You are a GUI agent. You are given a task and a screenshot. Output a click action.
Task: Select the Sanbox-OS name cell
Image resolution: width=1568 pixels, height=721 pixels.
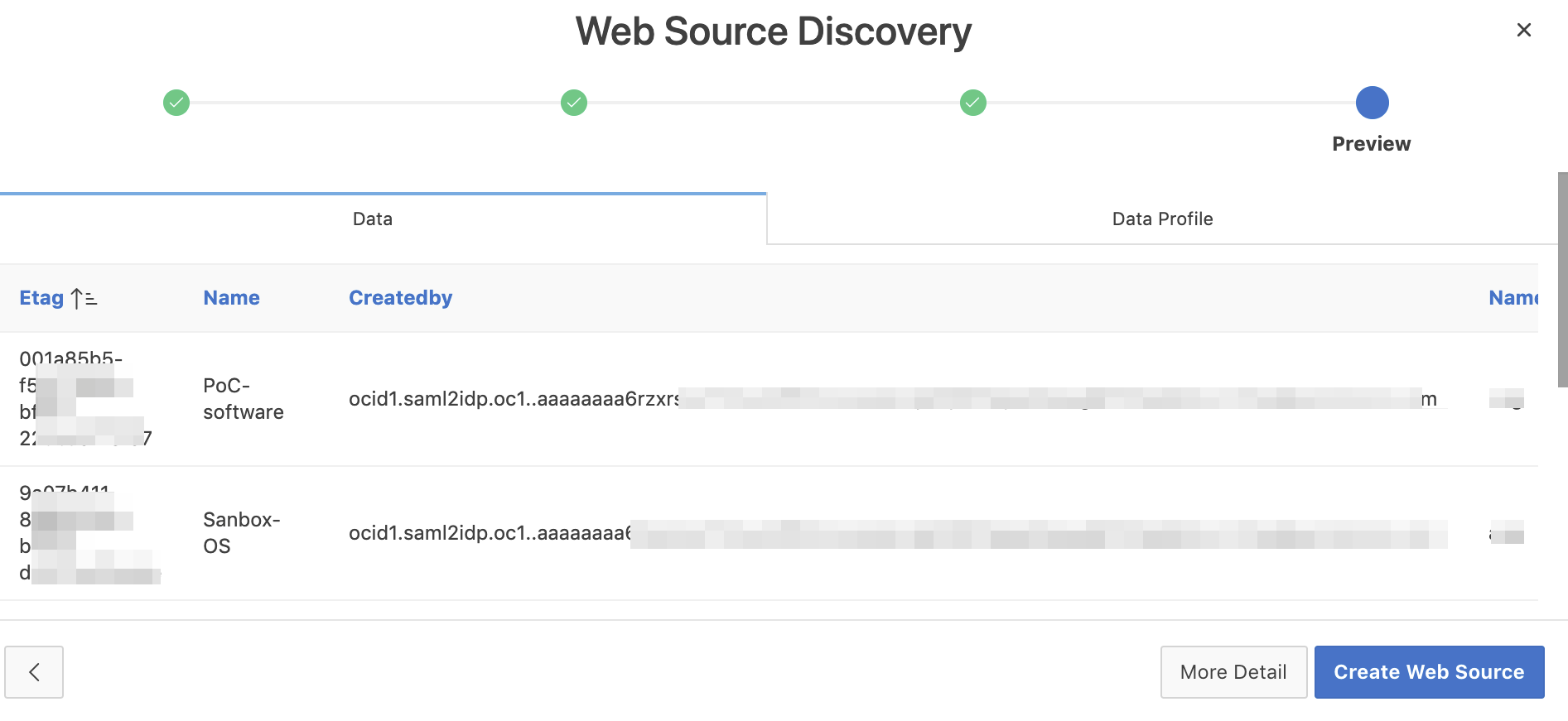241,533
